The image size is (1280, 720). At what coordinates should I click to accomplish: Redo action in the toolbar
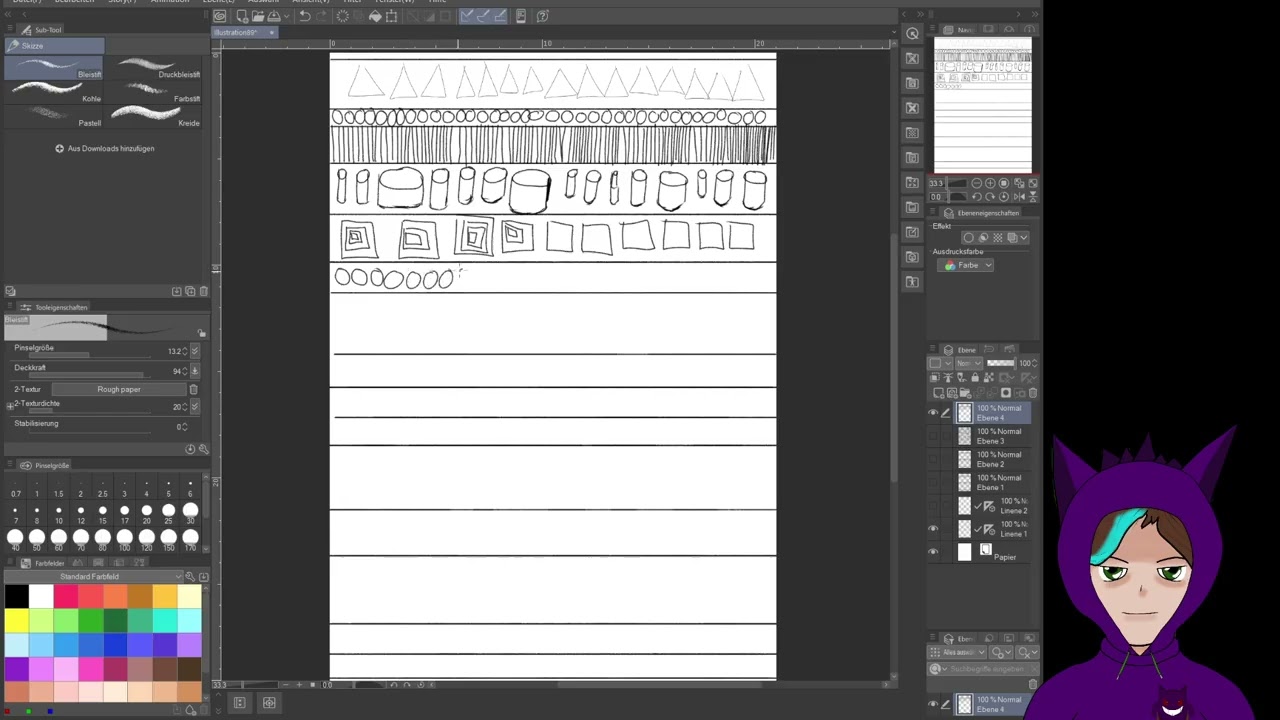pyautogui.click(x=322, y=16)
